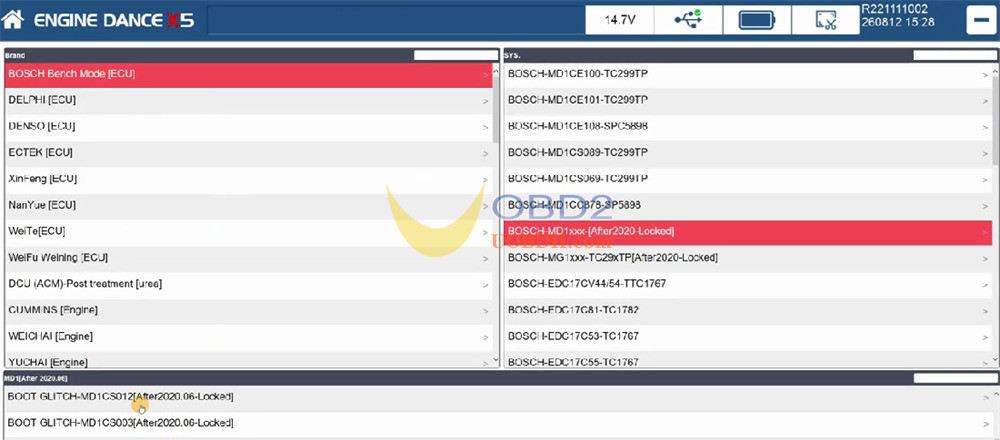Choose BOSCH-EDC17CV44/54-TTC1767 system
1000x440 pixels.
coord(748,284)
